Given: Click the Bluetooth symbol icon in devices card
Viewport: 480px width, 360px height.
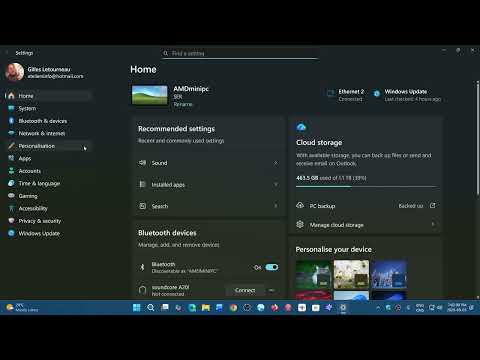Looking at the screenshot, I should (x=142, y=267).
